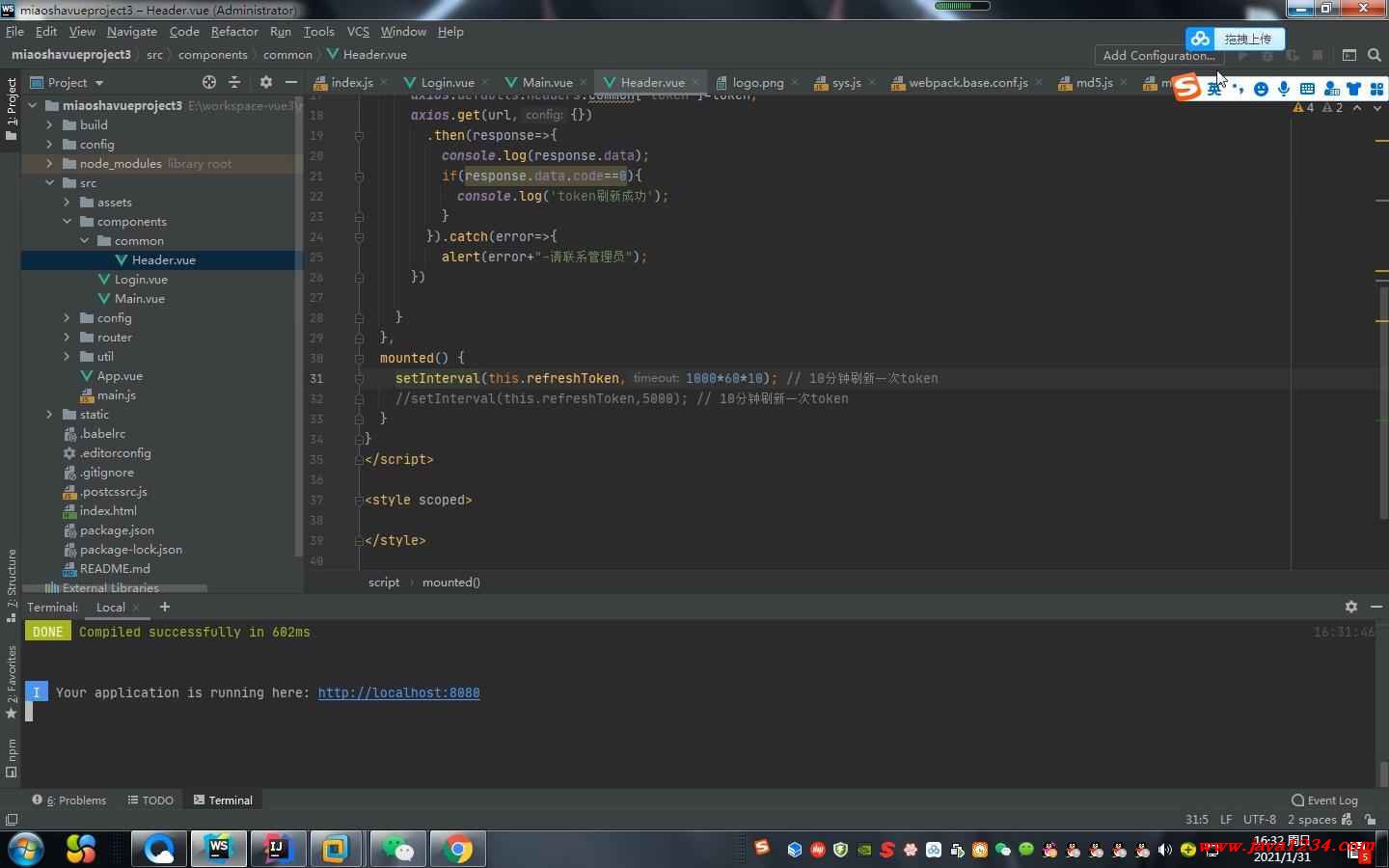Click Search Everywhere magnifier icon
The image size is (1389, 868).
1375,55
